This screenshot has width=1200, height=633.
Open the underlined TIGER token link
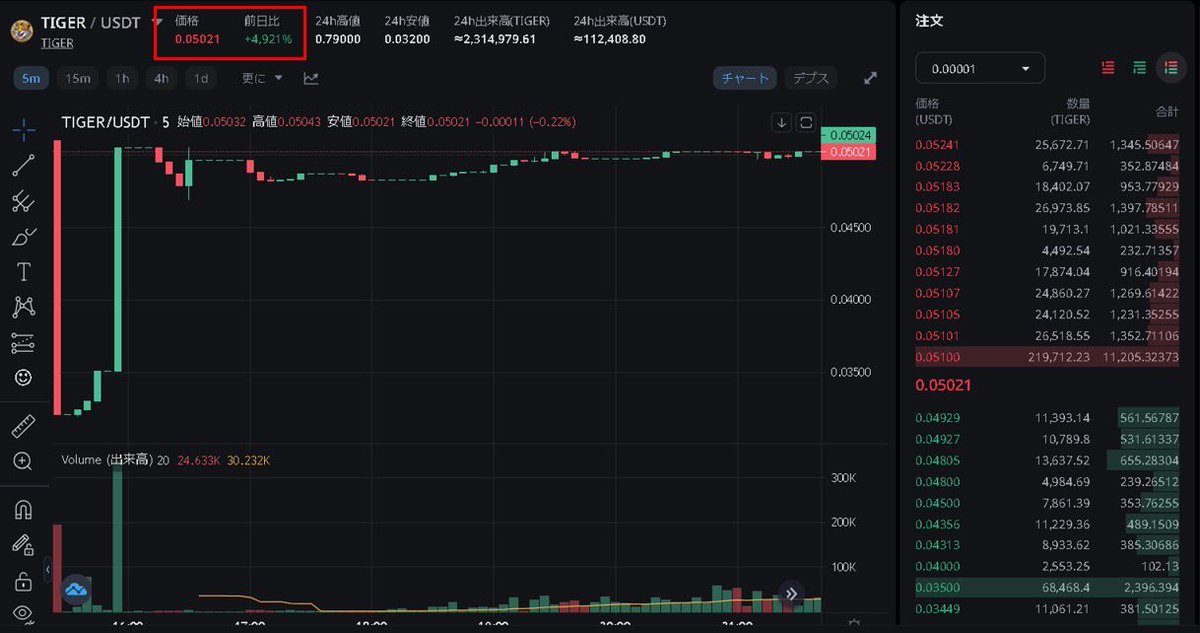(57, 43)
